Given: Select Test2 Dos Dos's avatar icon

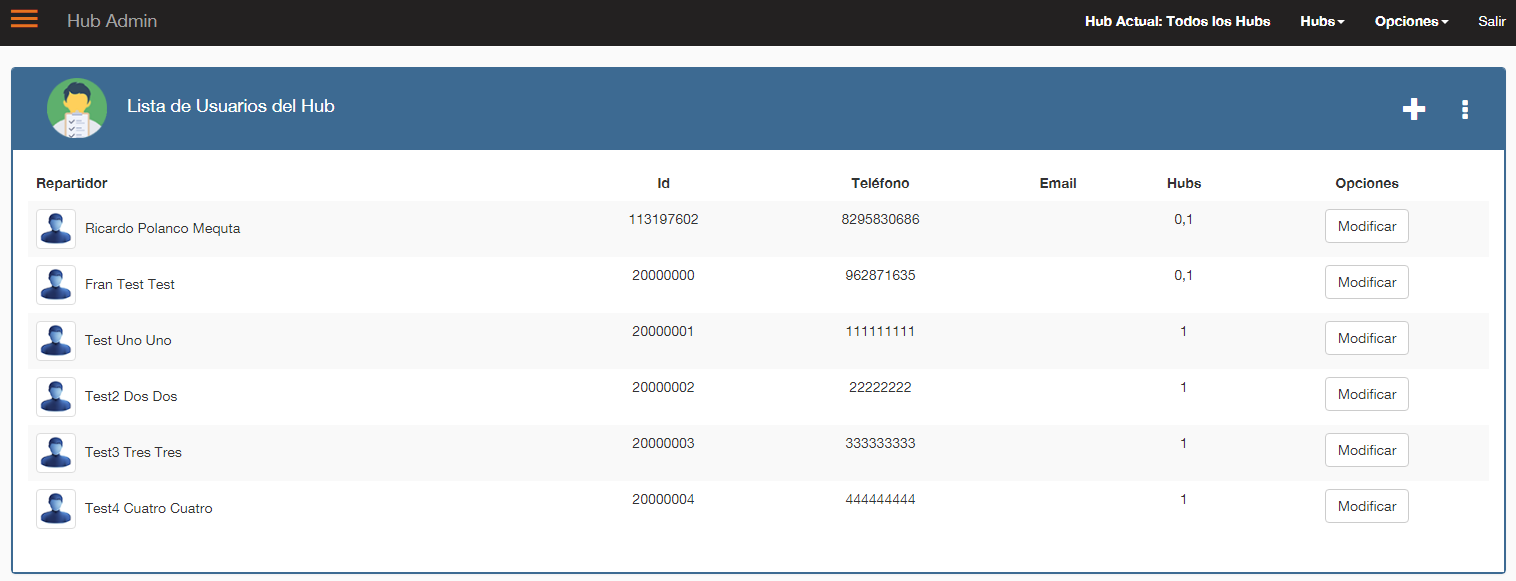Looking at the screenshot, I should point(56,397).
